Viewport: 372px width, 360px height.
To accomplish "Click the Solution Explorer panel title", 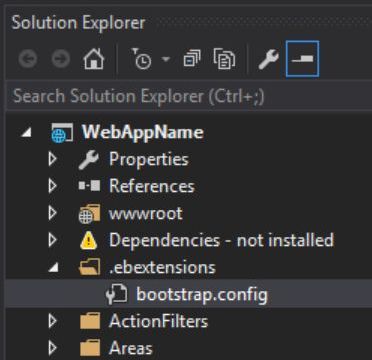I will coord(79,23).
